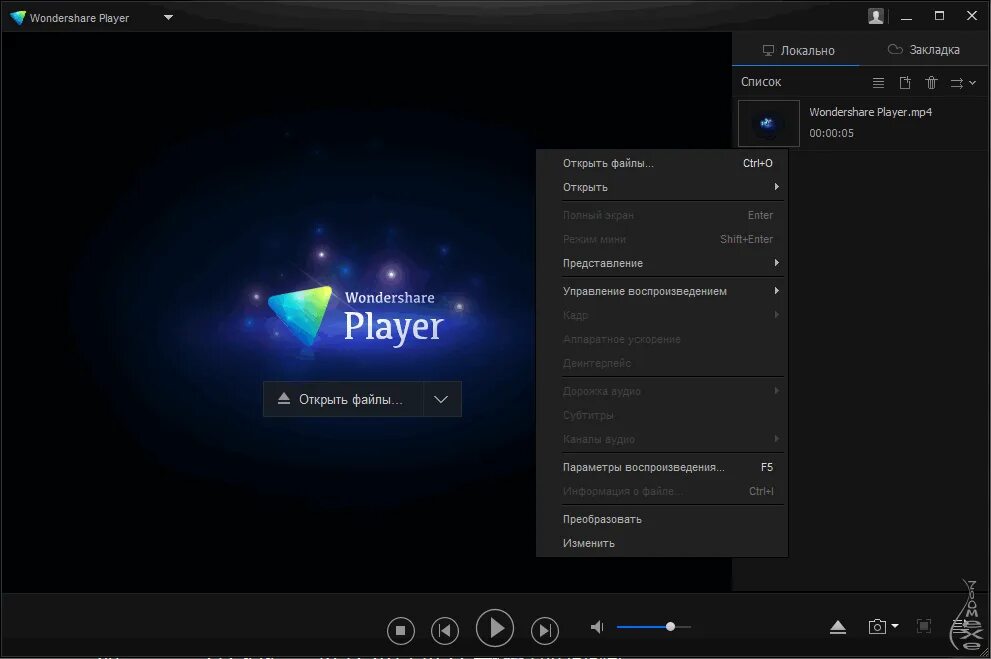This screenshot has height=659, width=991.
Task: Adjust the volume slider
Action: tap(654, 627)
